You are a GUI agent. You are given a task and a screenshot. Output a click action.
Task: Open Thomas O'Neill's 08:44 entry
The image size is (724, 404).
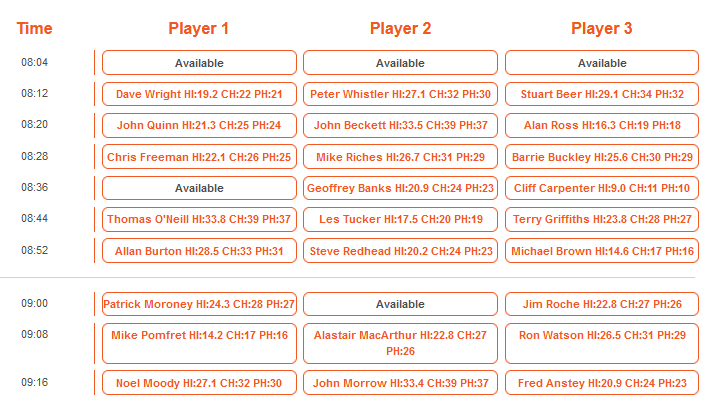pyautogui.click(x=199, y=219)
